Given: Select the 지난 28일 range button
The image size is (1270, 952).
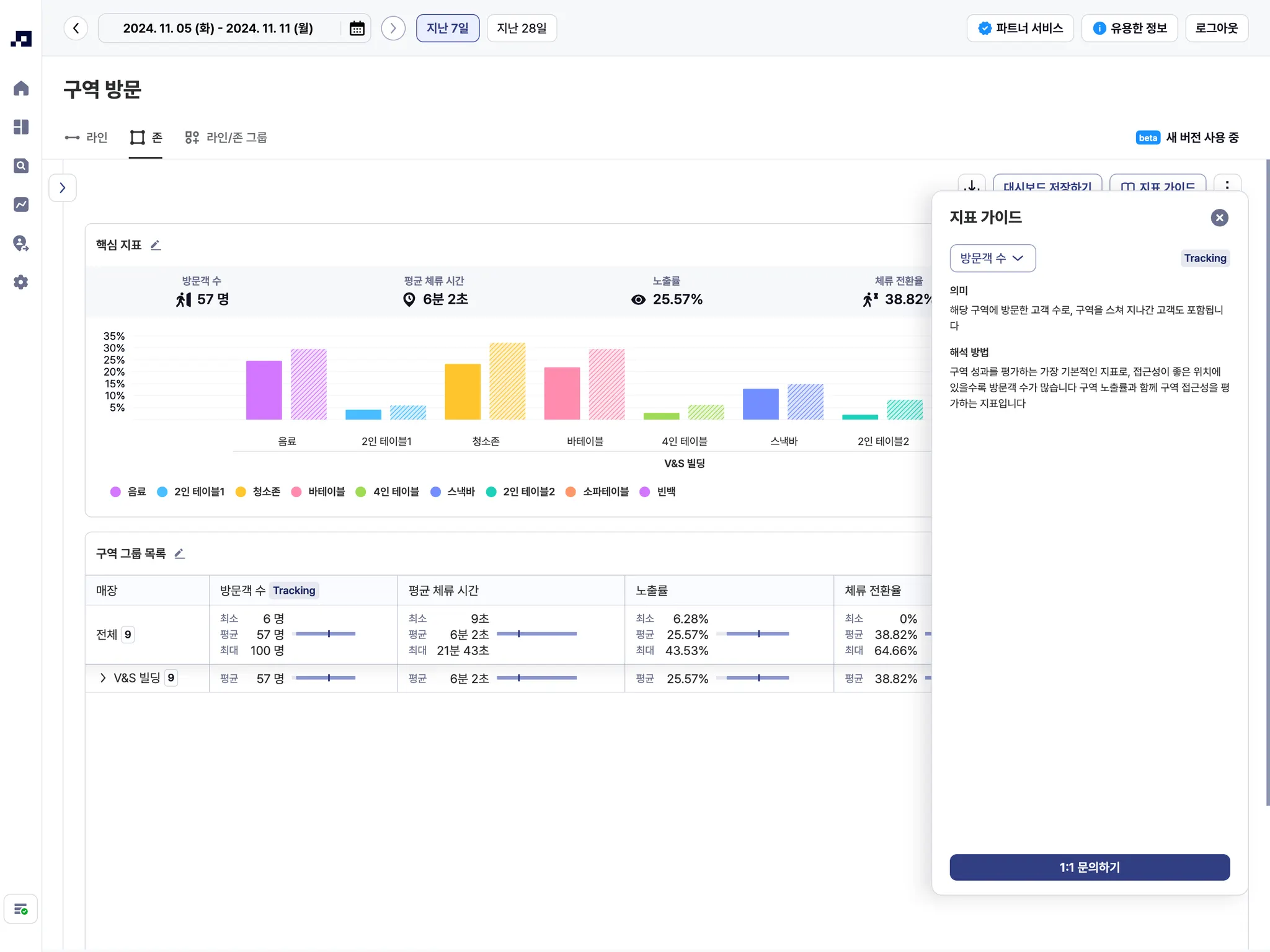Looking at the screenshot, I should (522, 29).
